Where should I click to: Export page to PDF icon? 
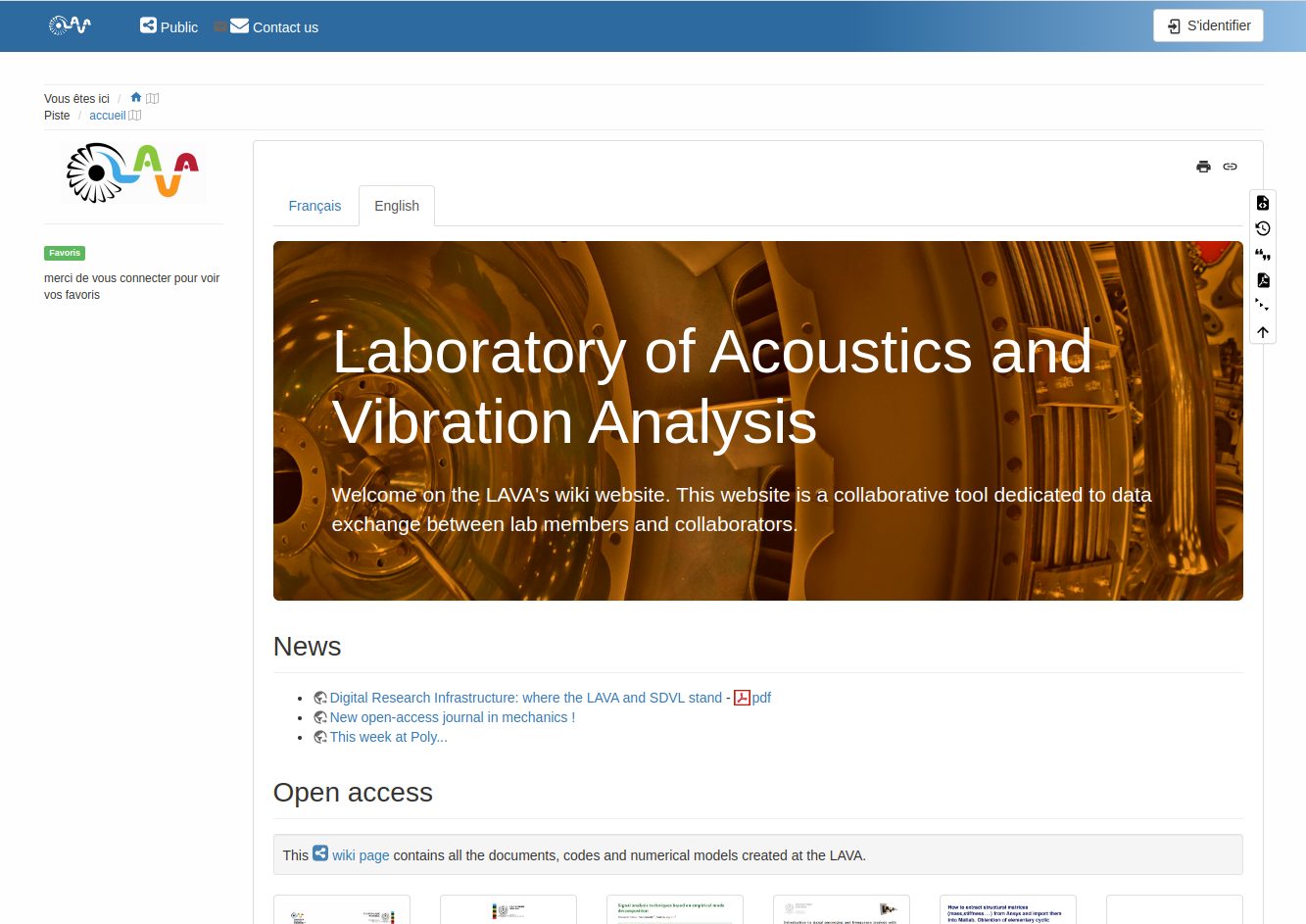(1263, 280)
